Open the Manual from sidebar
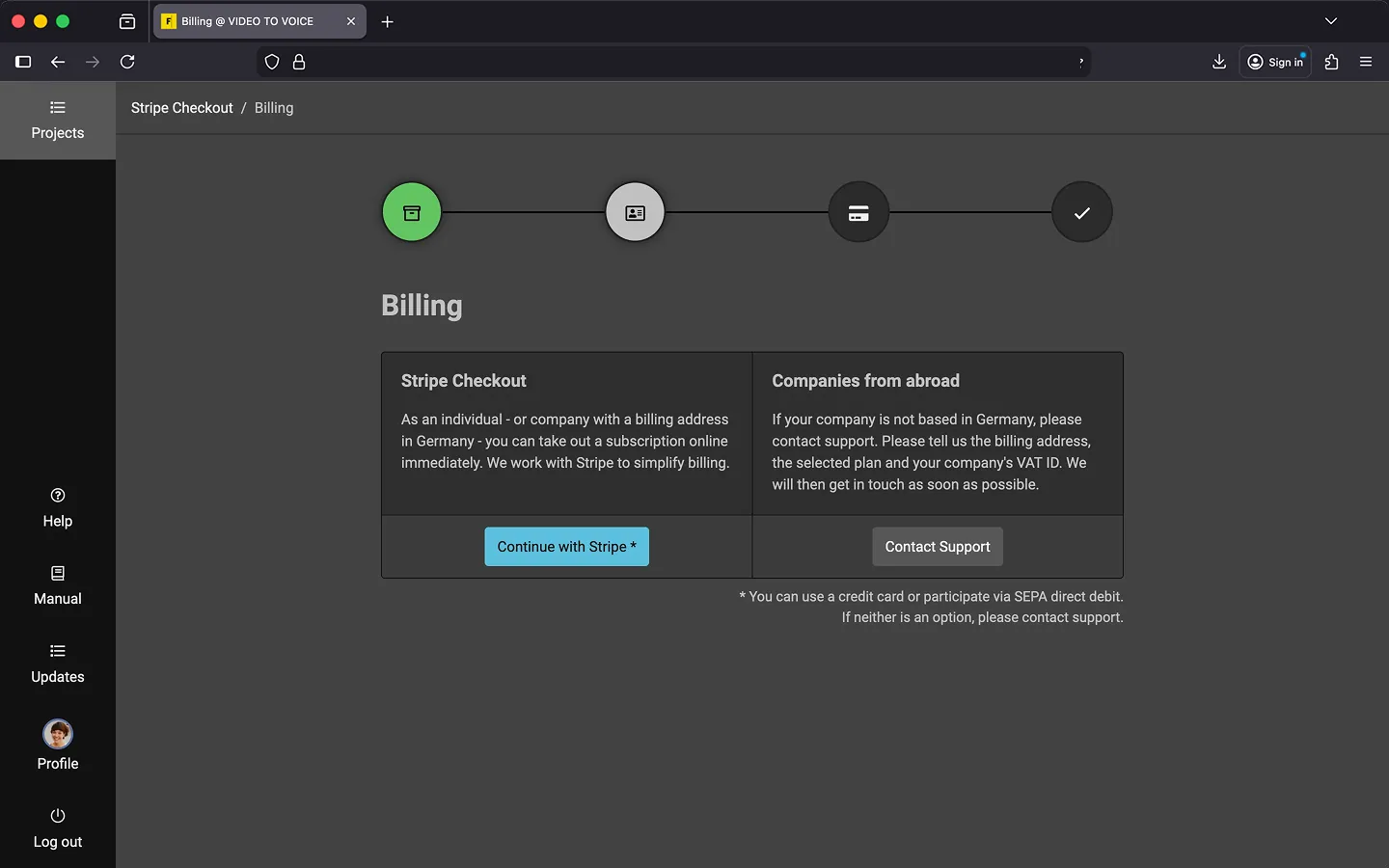This screenshot has width=1389, height=868. 58,585
